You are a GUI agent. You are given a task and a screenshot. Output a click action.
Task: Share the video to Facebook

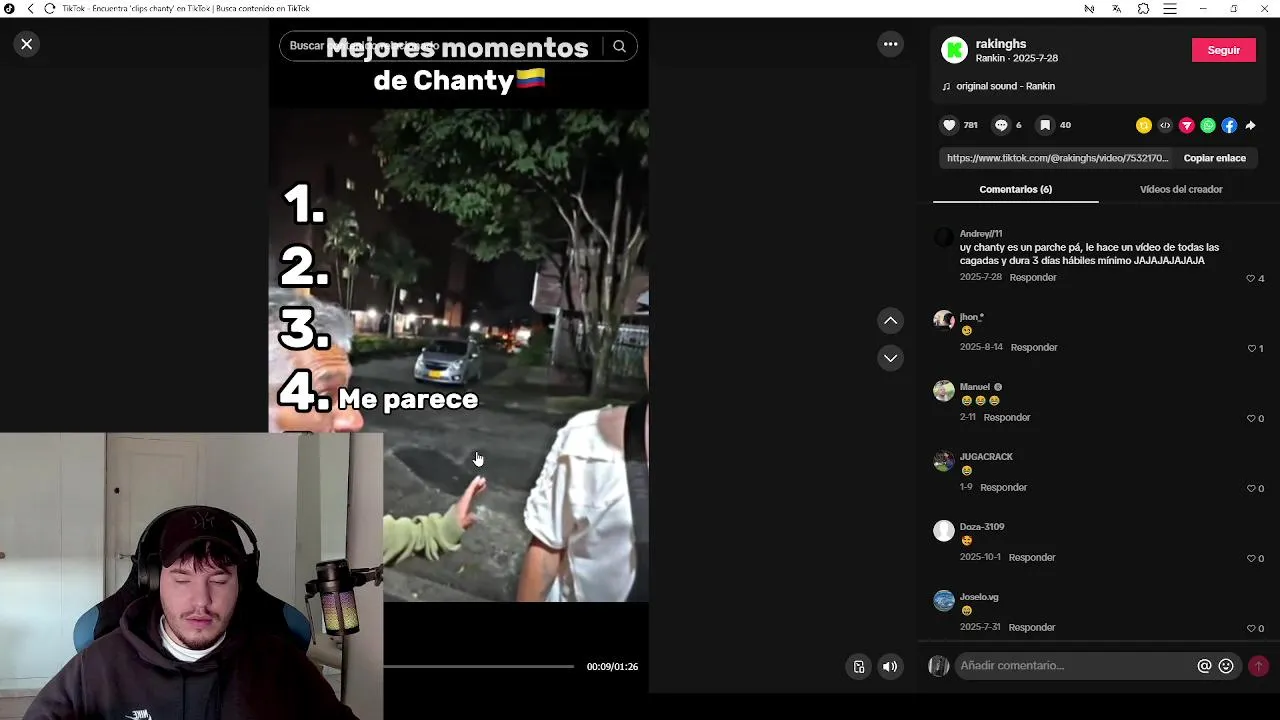click(x=1229, y=125)
